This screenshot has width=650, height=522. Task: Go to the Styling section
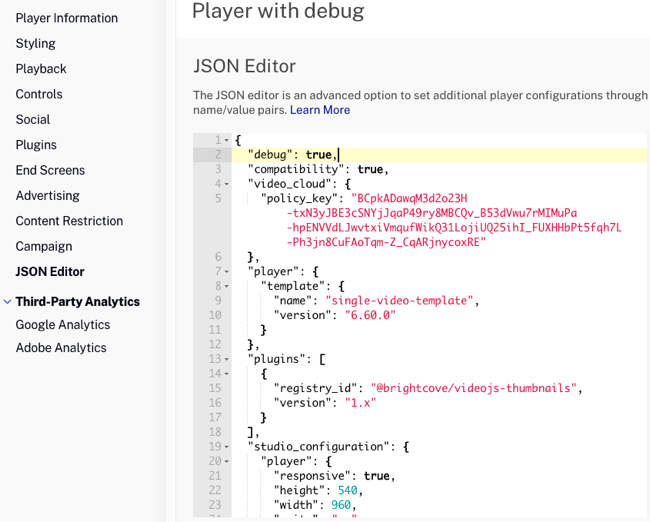click(x=36, y=44)
